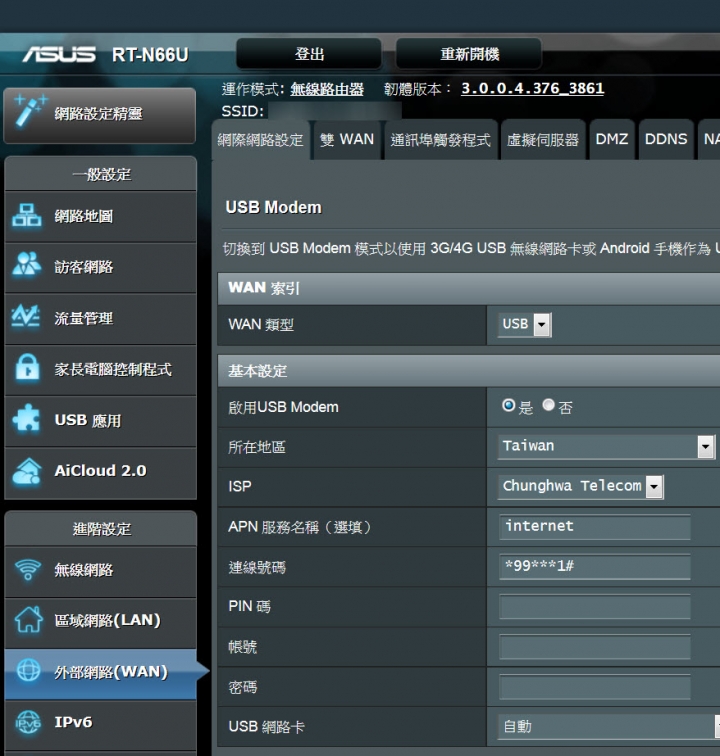Switch to the DDNS tab
720x756 pixels.
point(666,140)
